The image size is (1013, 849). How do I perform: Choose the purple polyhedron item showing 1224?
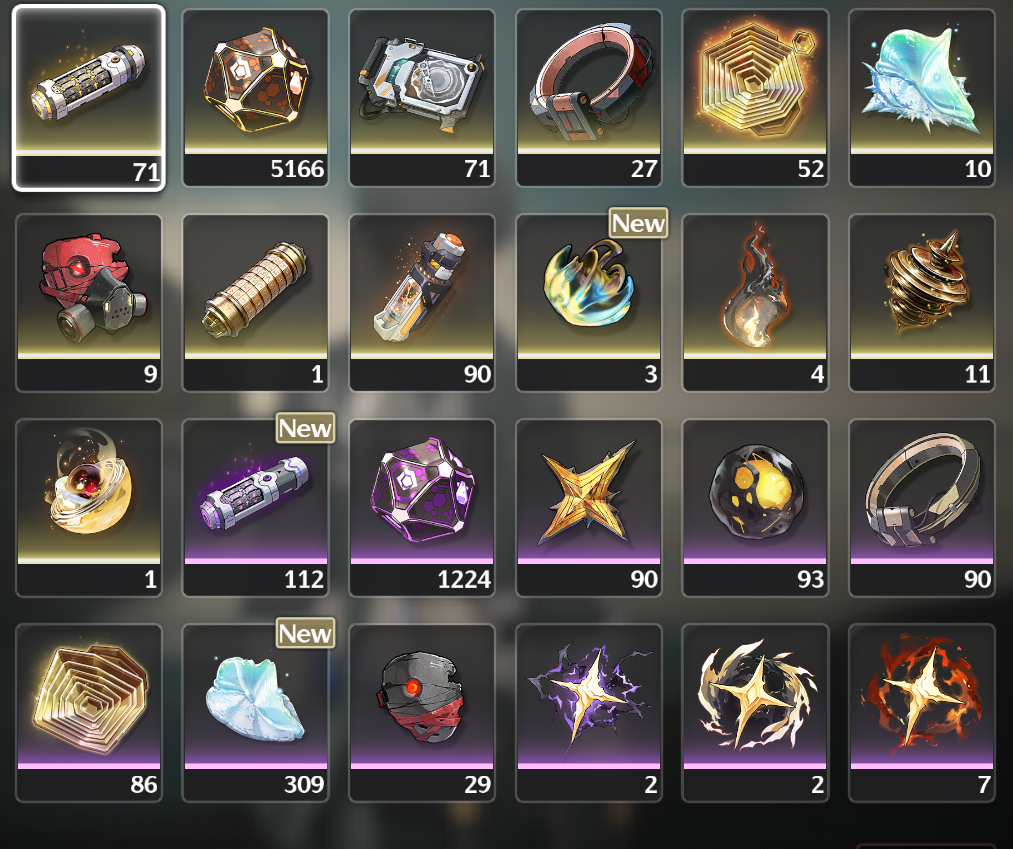click(x=422, y=508)
